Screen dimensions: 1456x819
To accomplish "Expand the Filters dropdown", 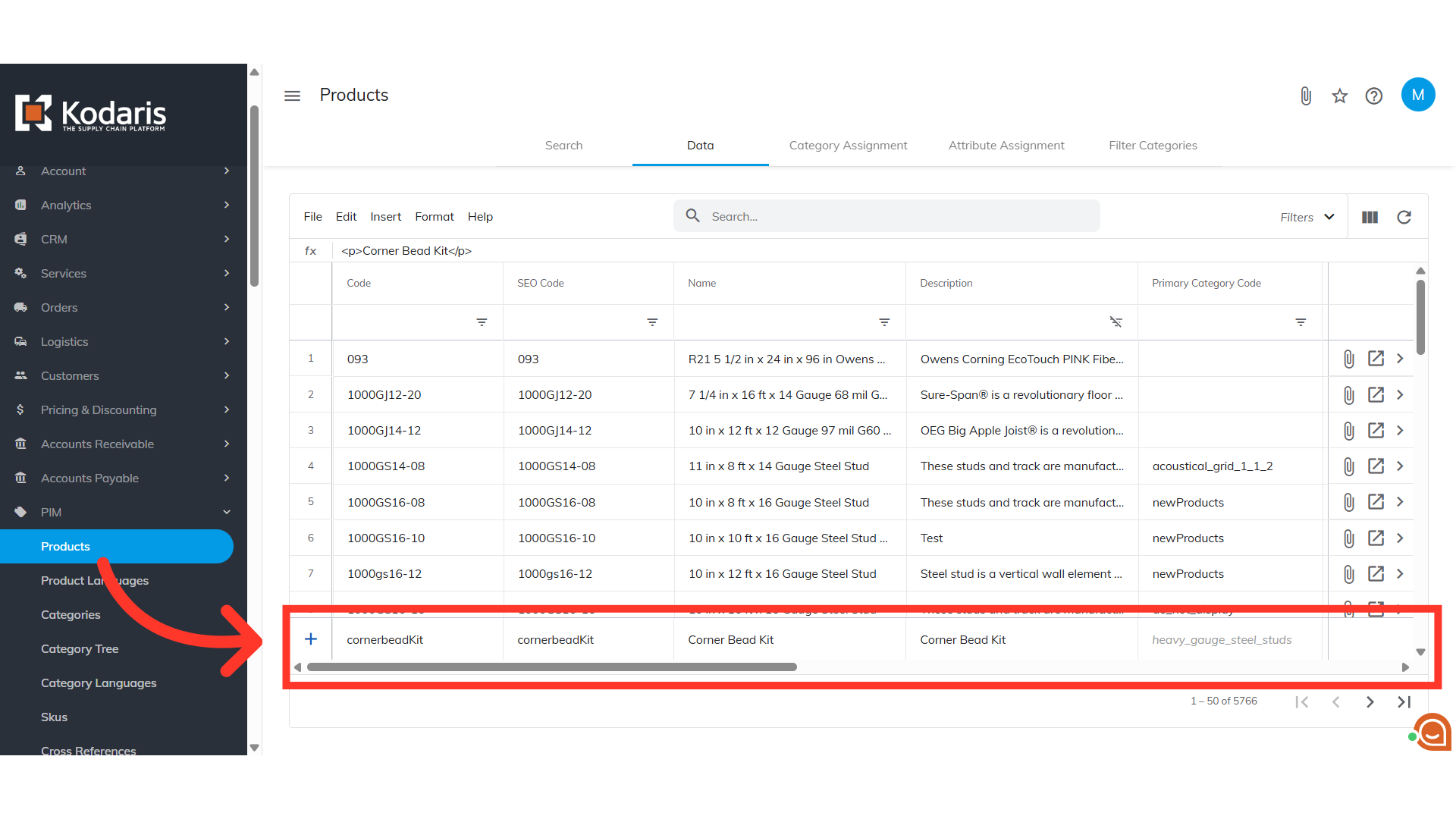I will coord(1307,218).
